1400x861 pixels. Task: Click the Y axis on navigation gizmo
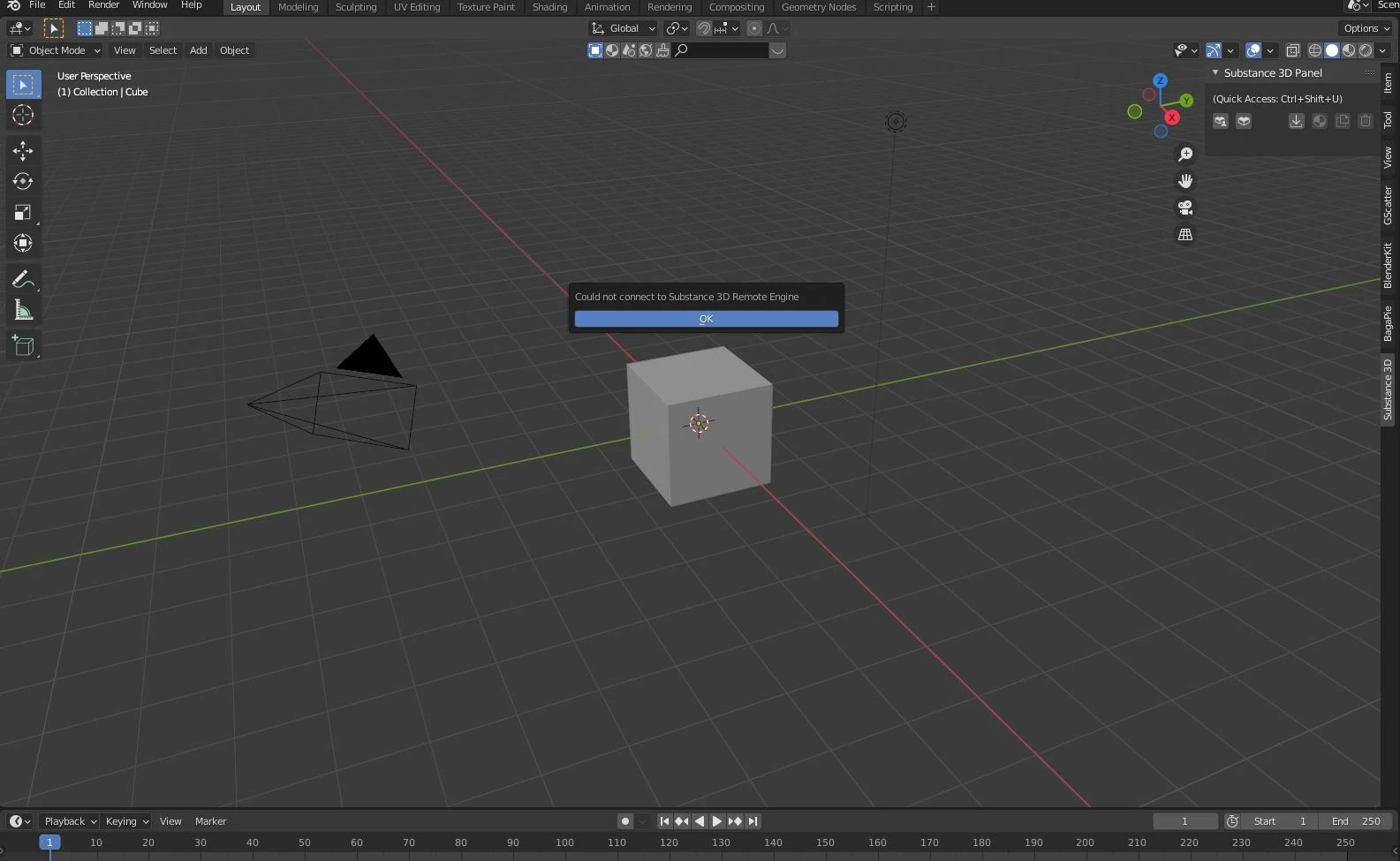pos(1186,101)
